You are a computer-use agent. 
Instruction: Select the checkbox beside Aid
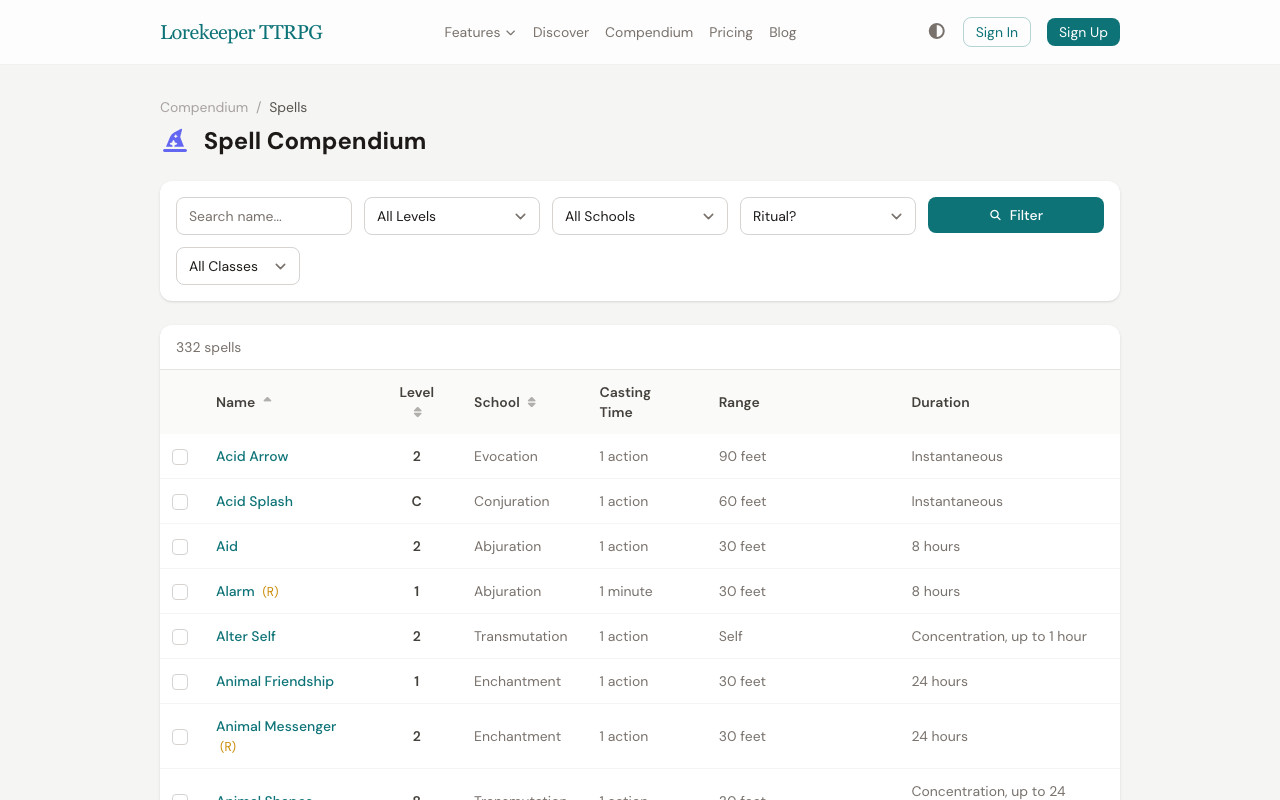[x=180, y=546]
